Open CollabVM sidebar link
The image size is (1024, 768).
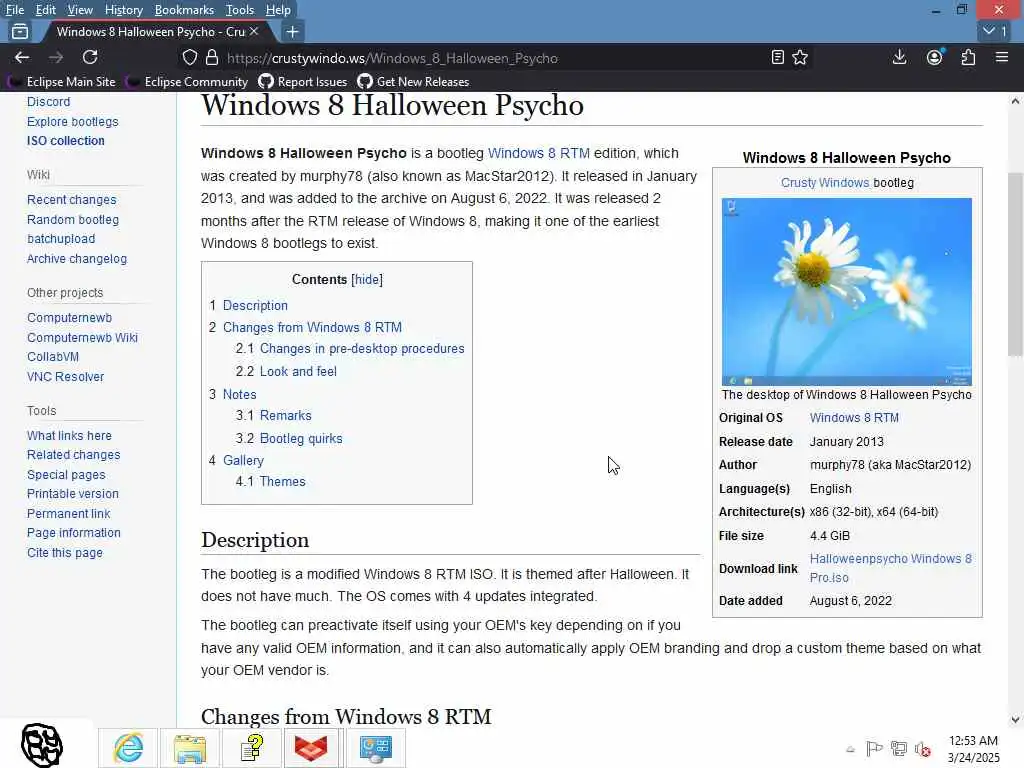click(53, 357)
